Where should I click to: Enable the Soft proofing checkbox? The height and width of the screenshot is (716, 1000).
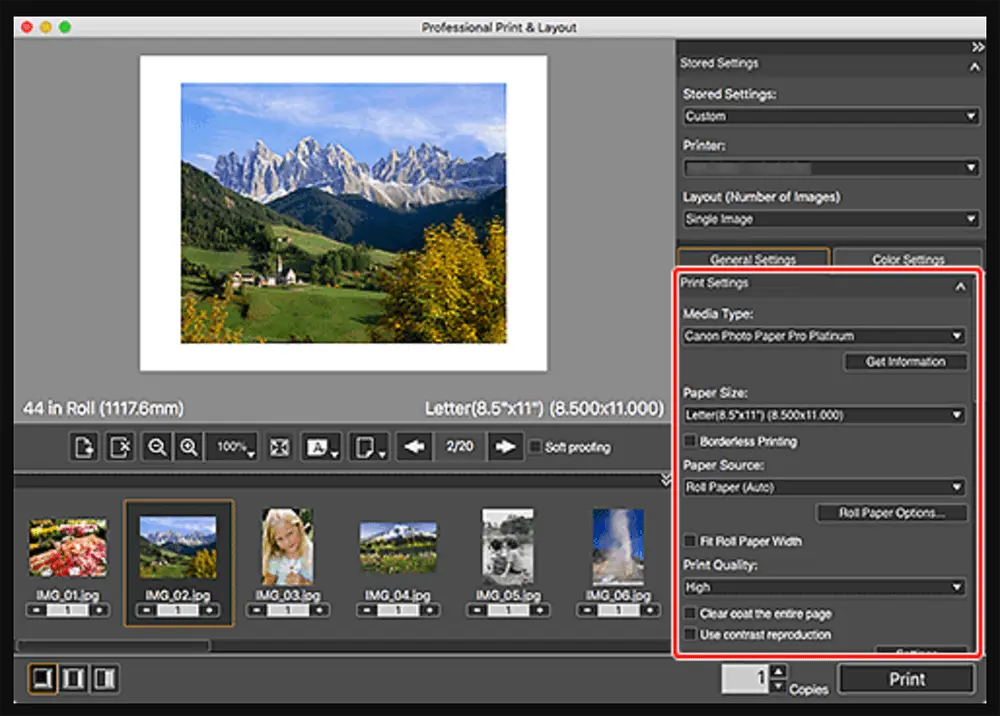click(536, 446)
